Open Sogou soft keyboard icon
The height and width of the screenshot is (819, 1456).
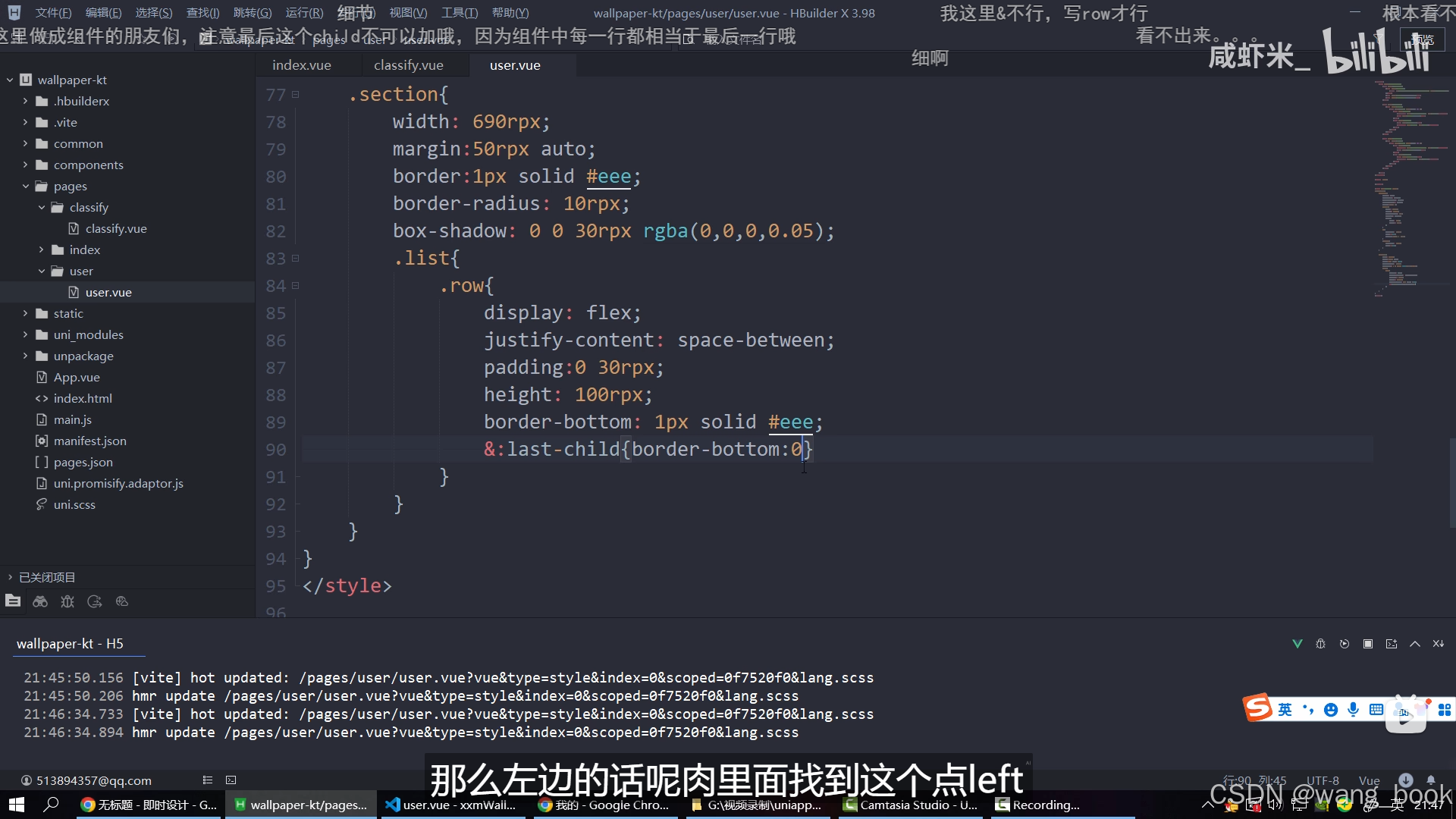tap(1376, 710)
